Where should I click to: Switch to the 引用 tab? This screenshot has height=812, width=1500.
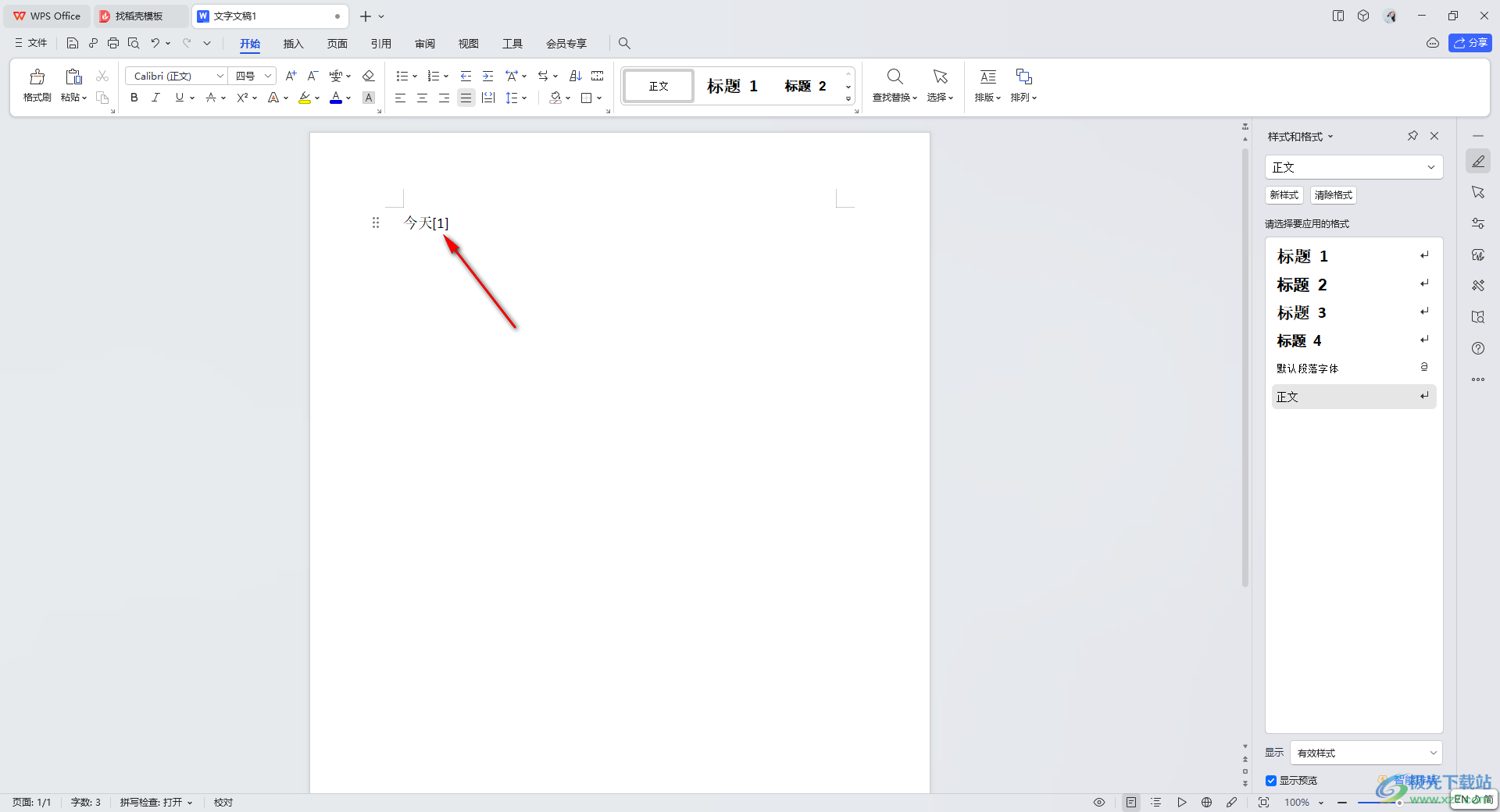pyautogui.click(x=381, y=43)
